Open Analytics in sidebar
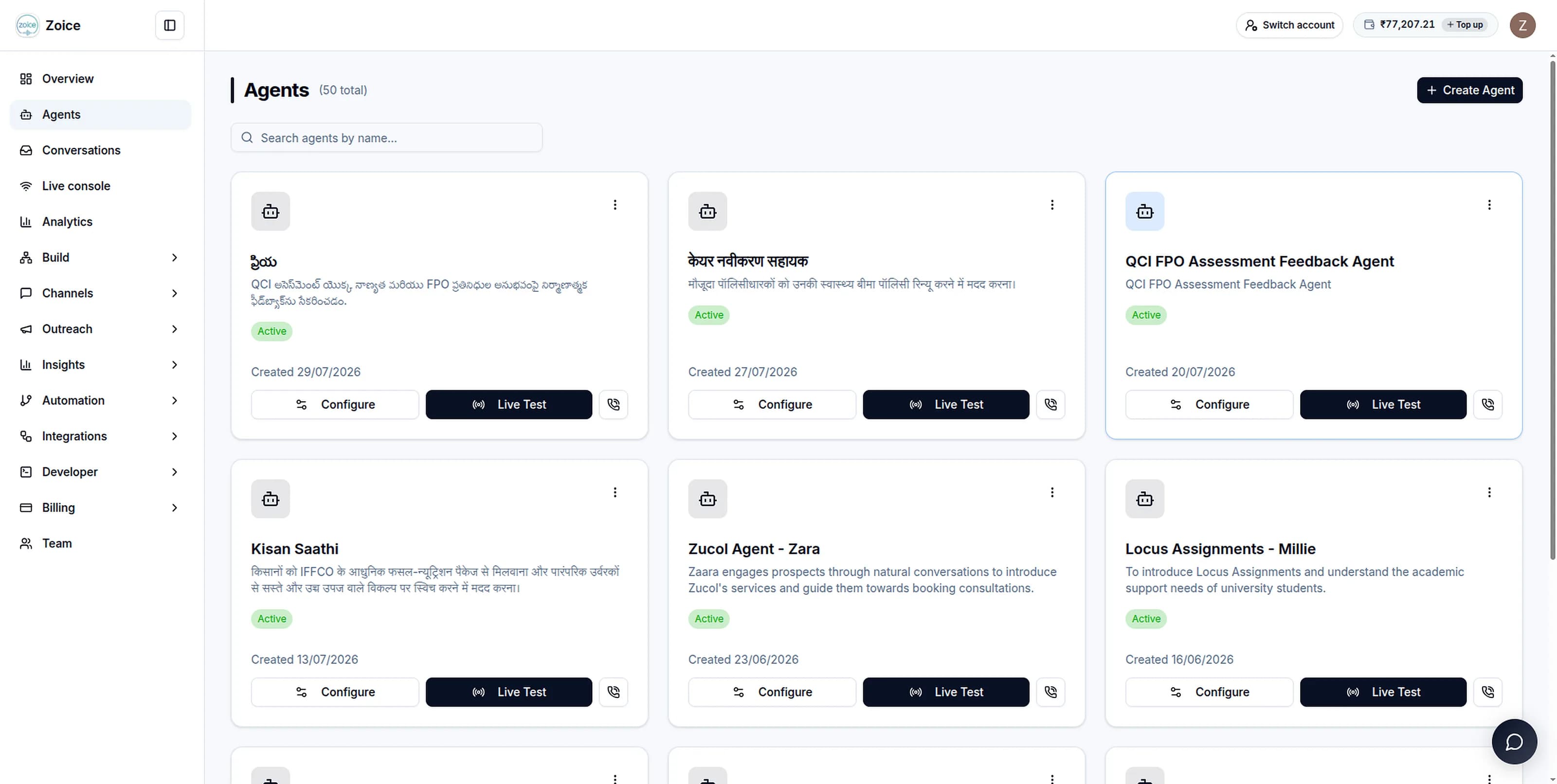Viewport: 1557px width, 784px height. pyautogui.click(x=100, y=222)
